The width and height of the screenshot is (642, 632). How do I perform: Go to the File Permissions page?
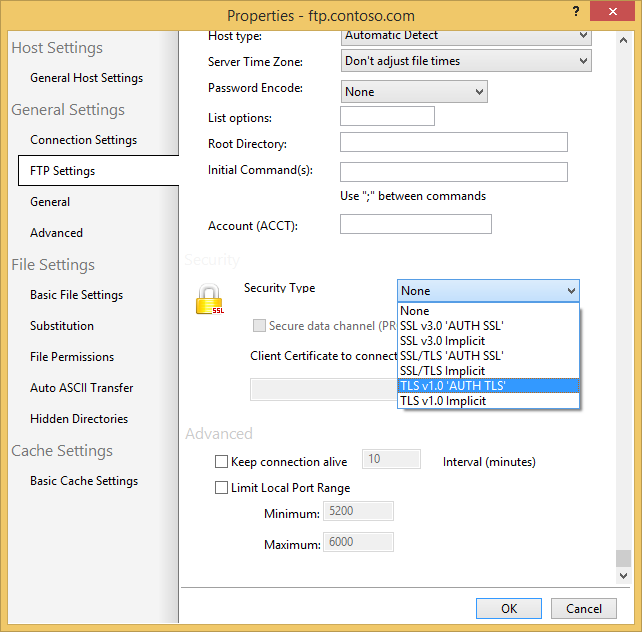pos(72,357)
